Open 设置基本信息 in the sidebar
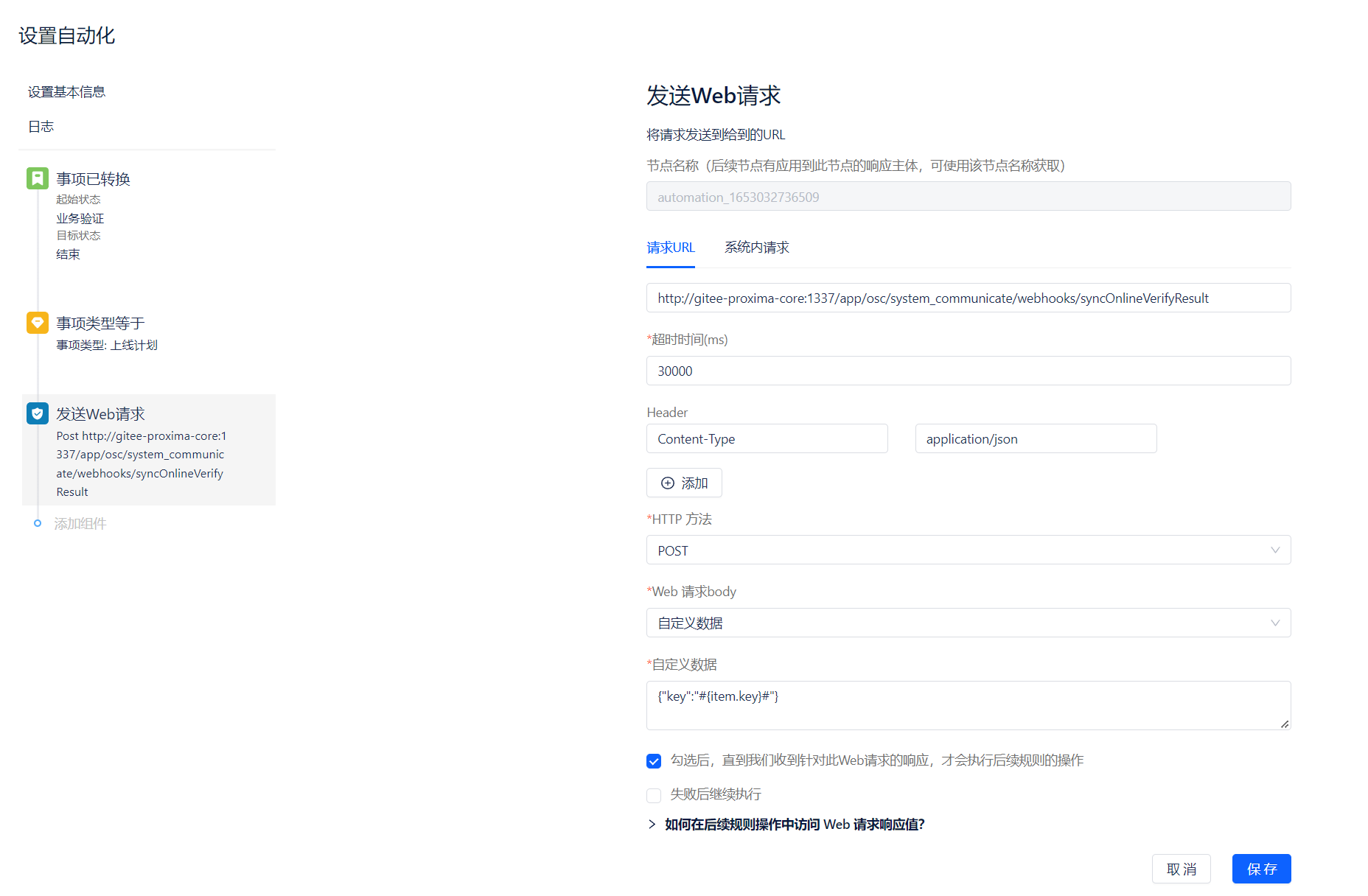The height and width of the screenshot is (896, 1368). pos(66,91)
